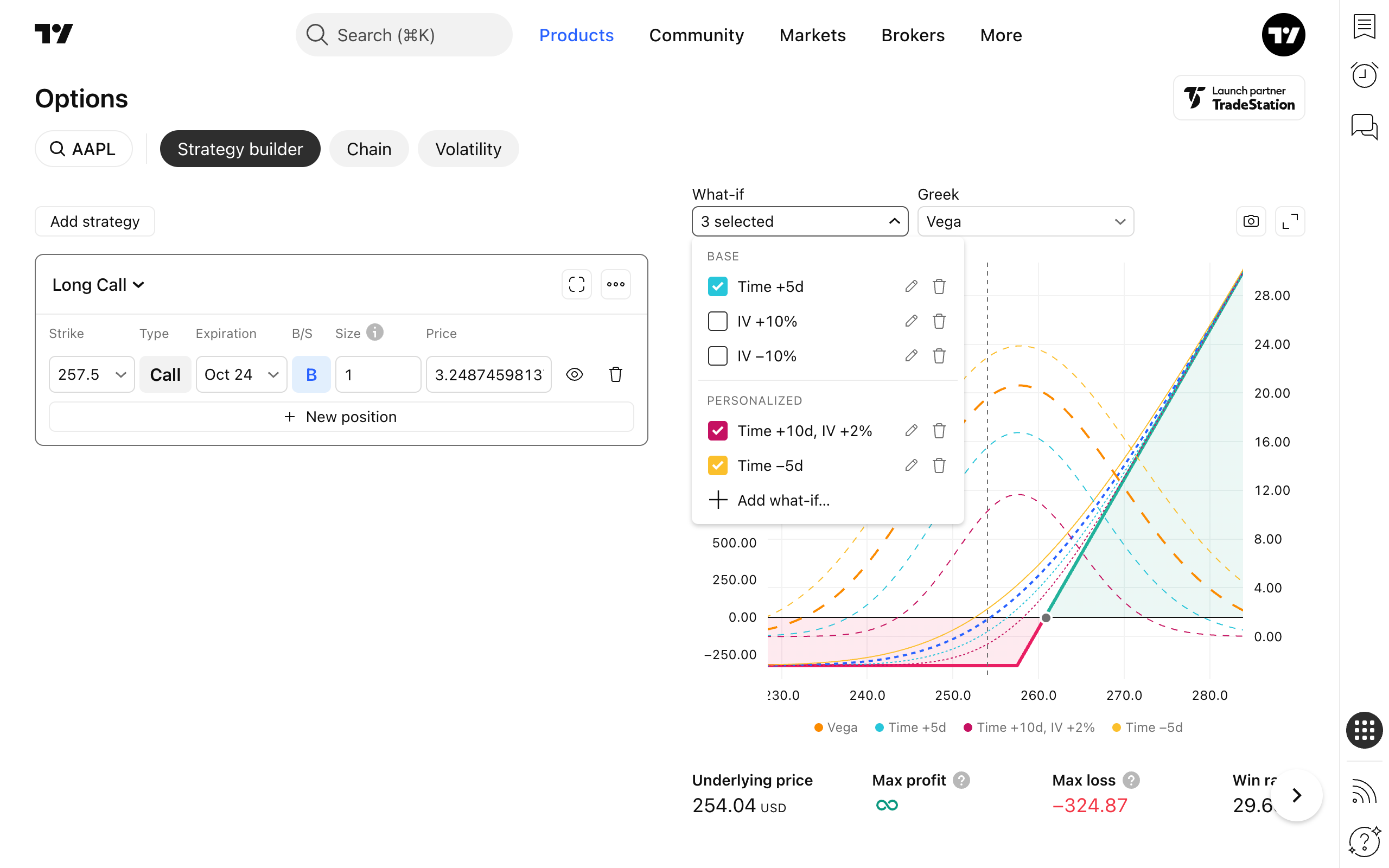Open the 257.5 strike dropdown
Viewport: 1389px width, 868px height.
(x=92, y=374)
